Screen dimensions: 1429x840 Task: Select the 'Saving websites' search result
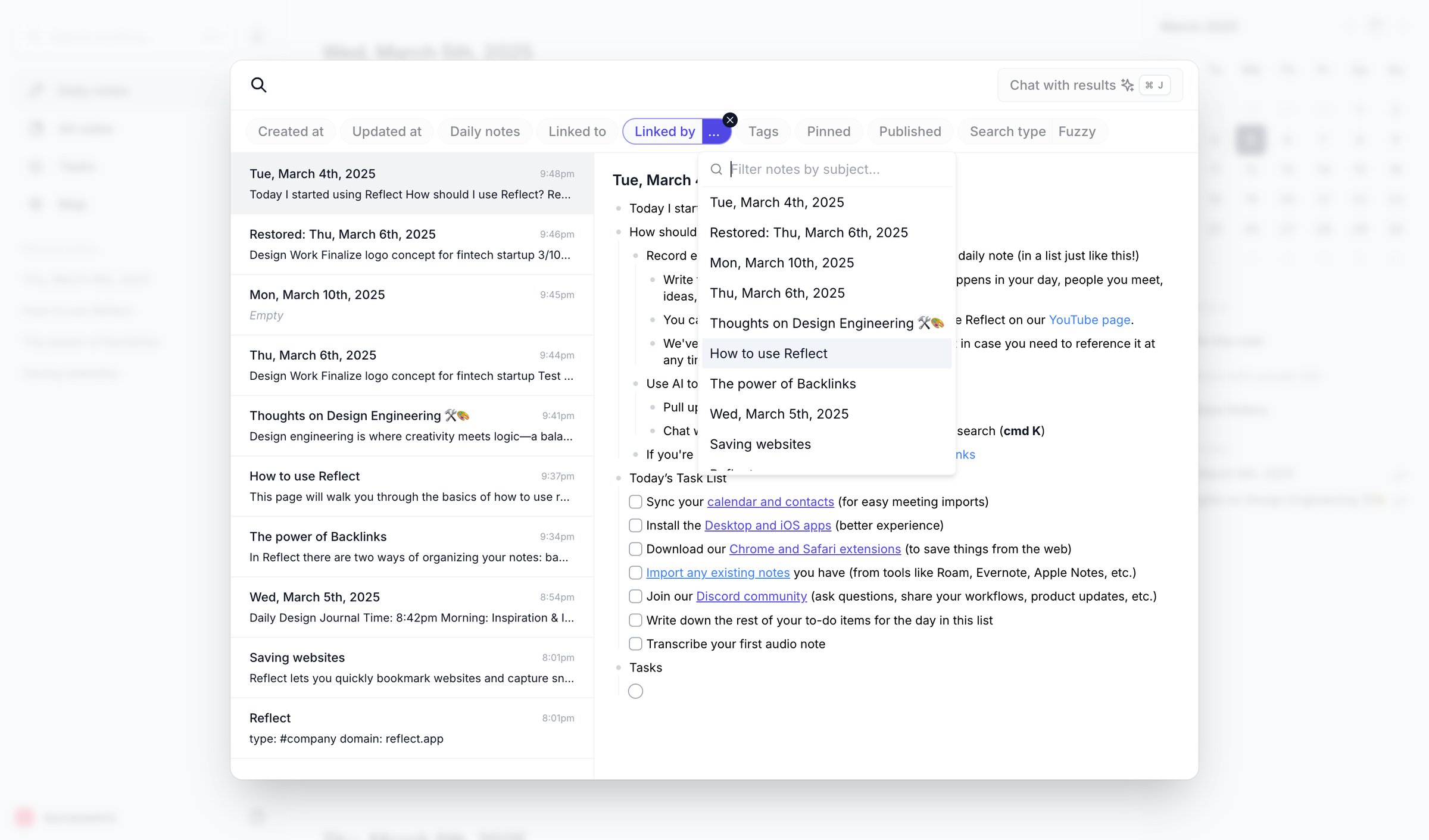tap(412, 668)
